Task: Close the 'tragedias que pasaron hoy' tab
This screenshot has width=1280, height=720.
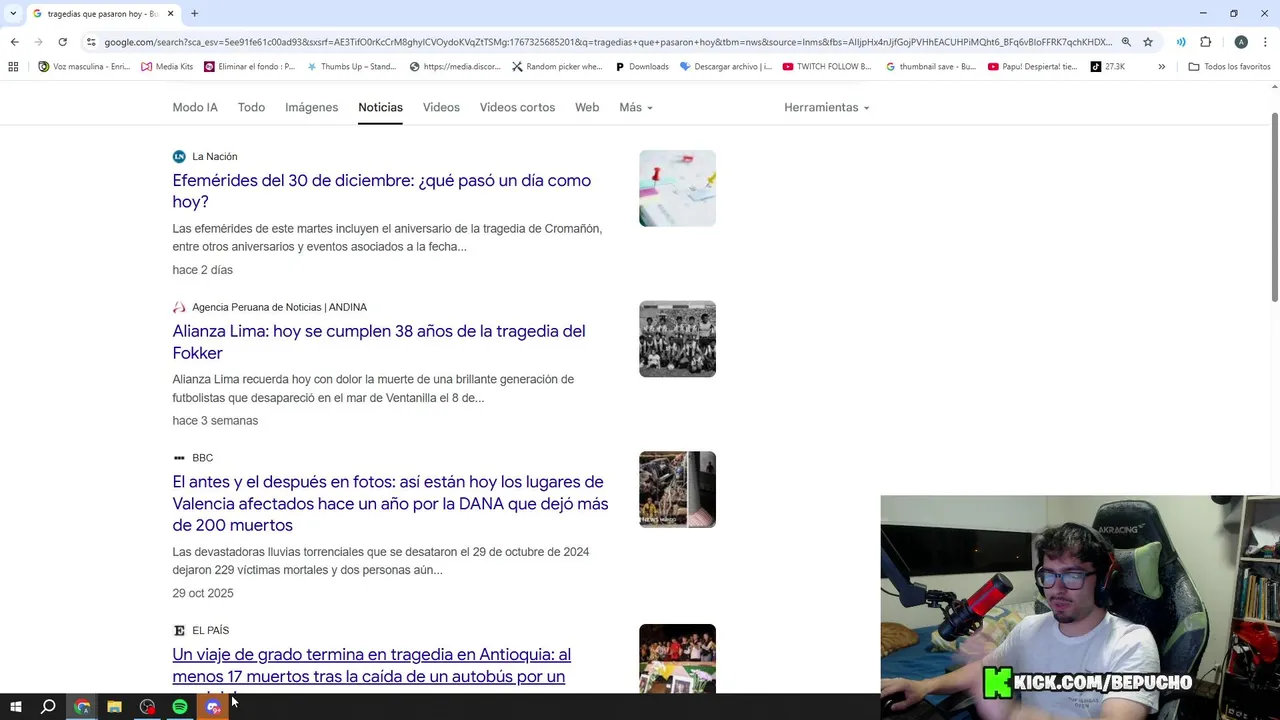Action: tap(170, 14)
